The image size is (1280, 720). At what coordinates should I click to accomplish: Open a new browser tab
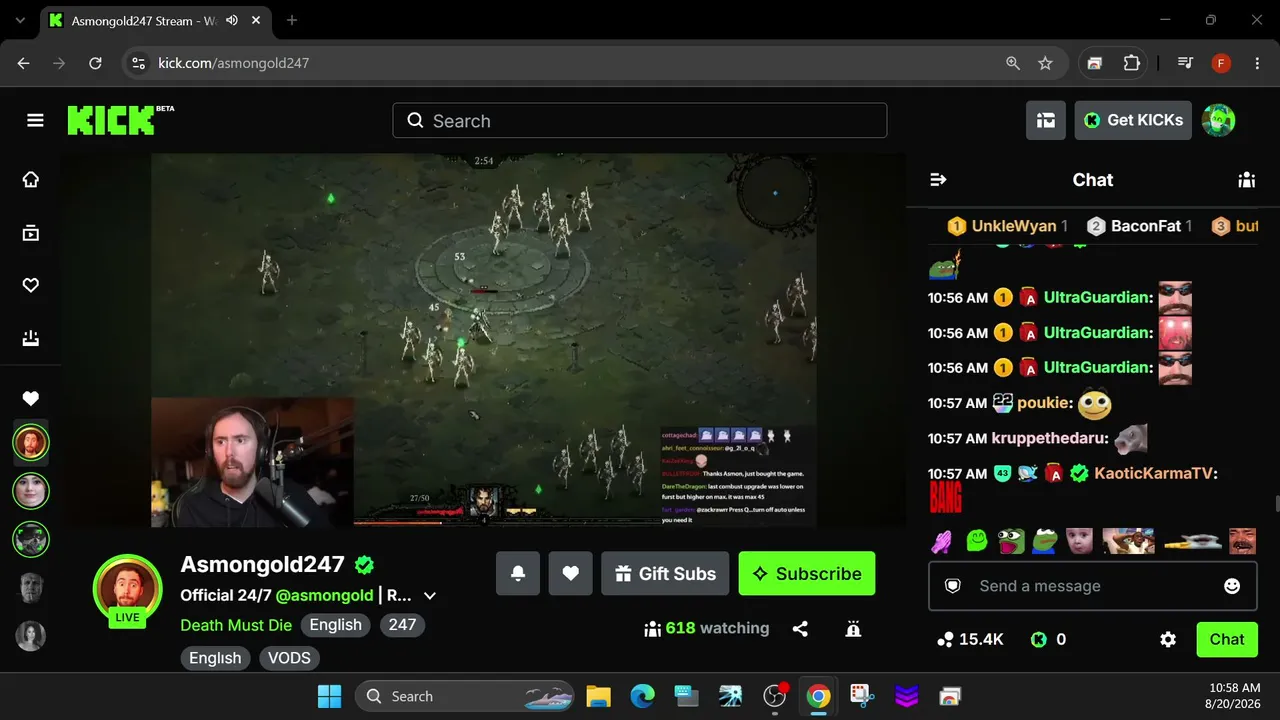coord(292,20)
